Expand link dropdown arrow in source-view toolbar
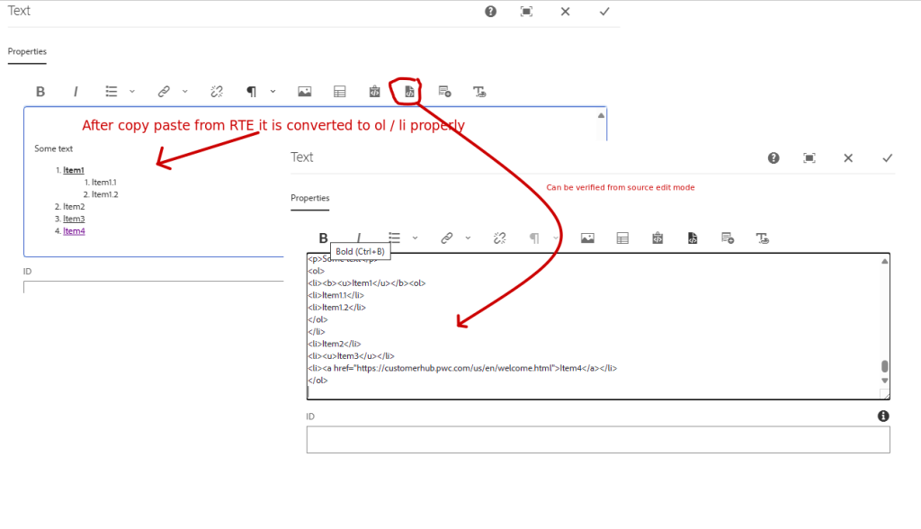 point(468,238)
